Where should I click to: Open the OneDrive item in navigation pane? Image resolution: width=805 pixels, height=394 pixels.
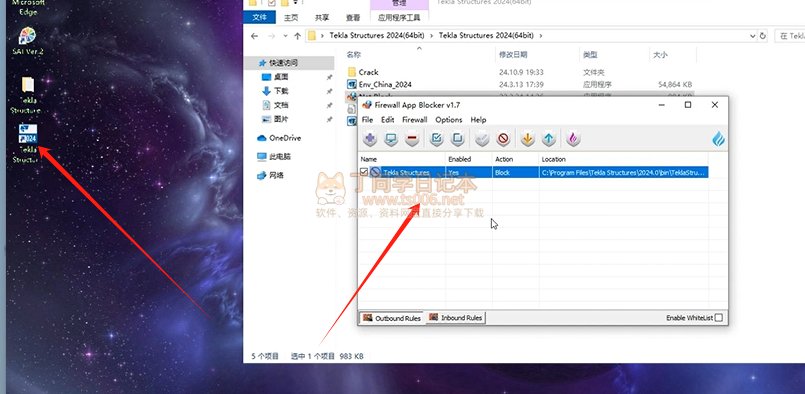coord(279,138)
